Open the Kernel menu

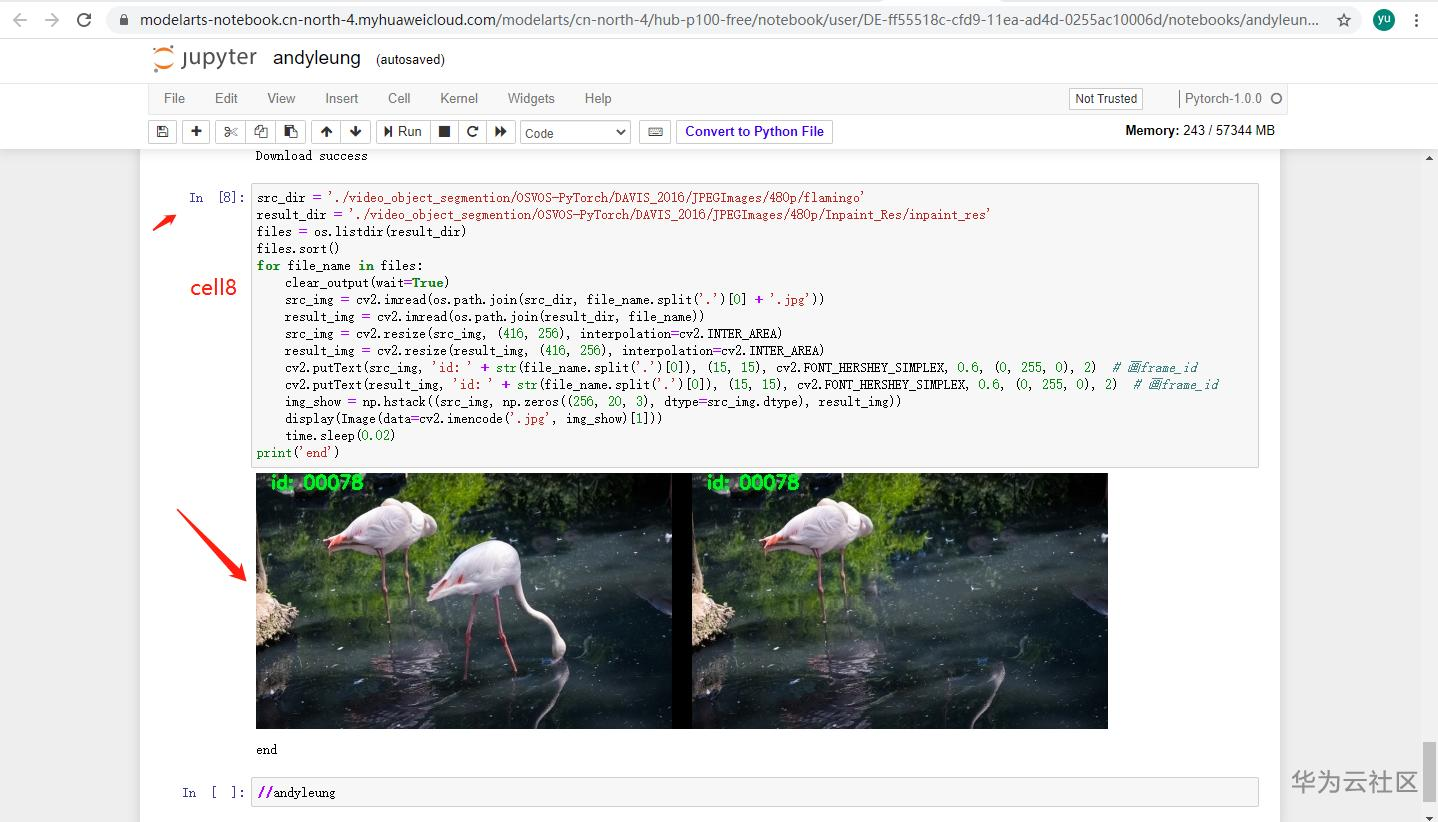(459, 98)
